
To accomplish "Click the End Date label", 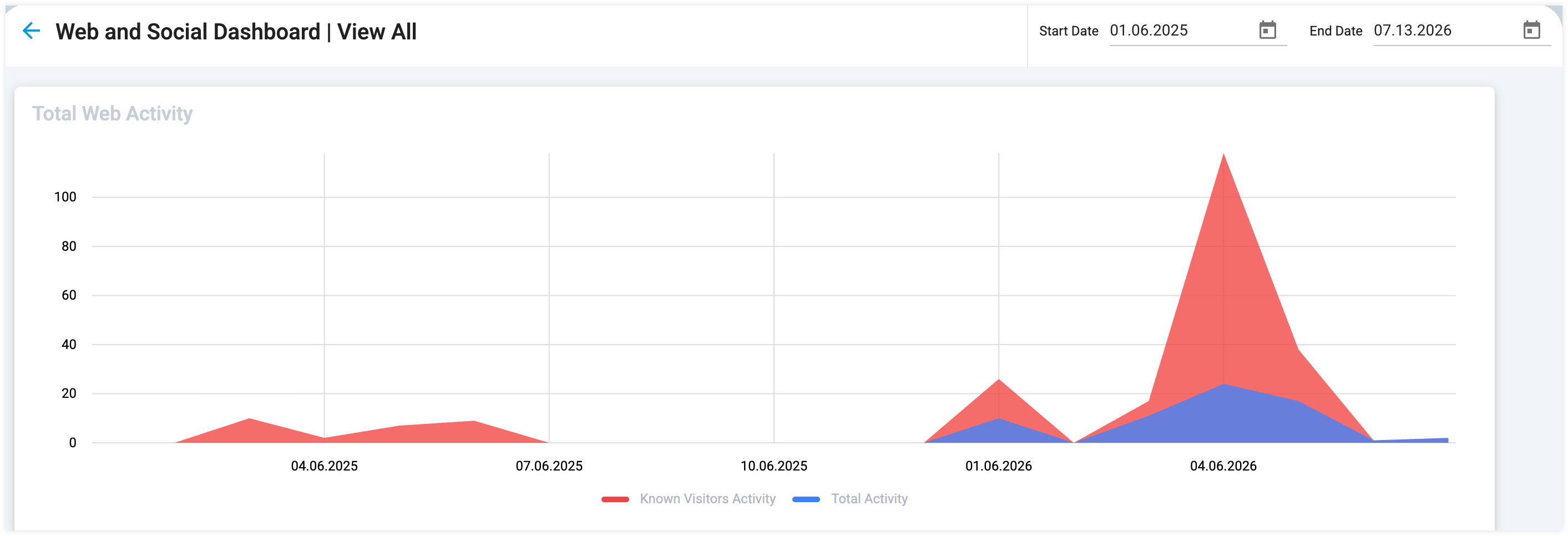I will [1336, 31].
